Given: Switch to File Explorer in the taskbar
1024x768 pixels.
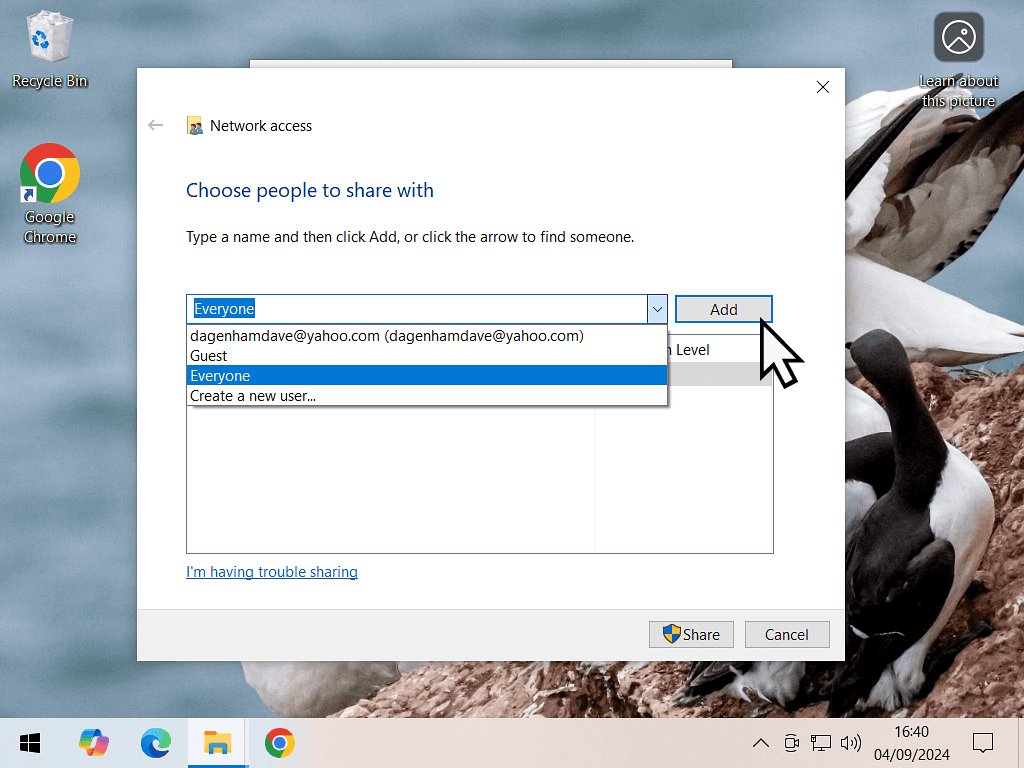Looking at the screenshot, I should tap(217, 743).
